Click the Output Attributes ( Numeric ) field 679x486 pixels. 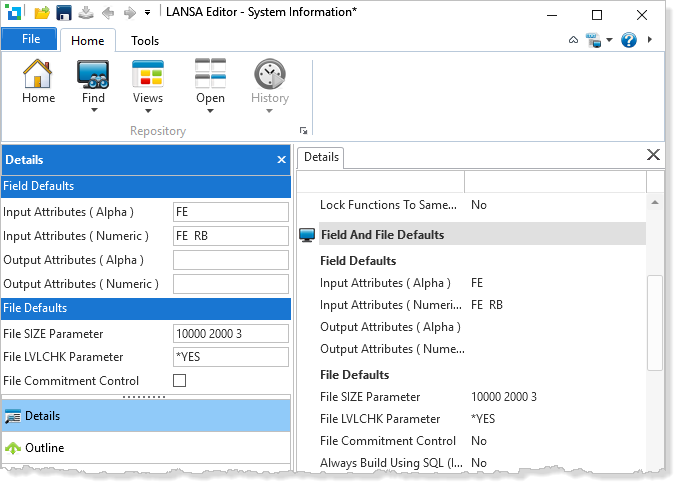pos(231,284)
